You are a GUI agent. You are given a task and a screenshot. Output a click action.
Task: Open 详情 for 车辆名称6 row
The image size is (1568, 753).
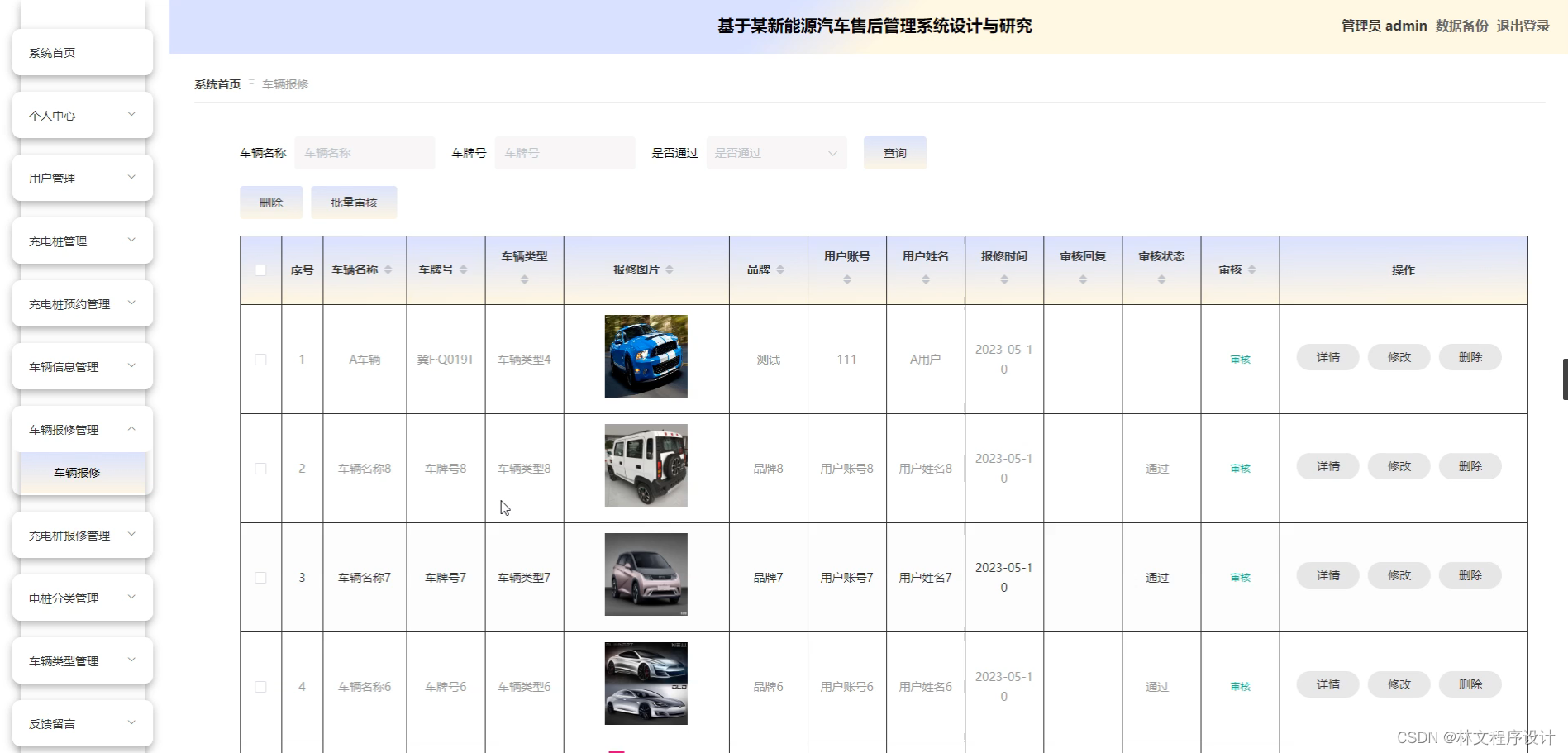point(1327,684)
